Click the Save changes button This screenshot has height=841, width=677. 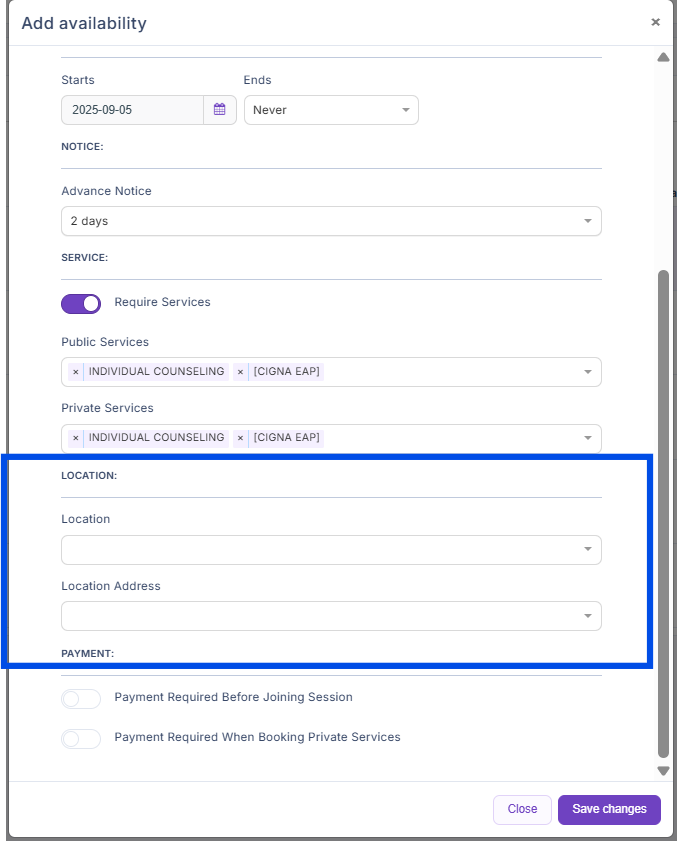pyautogui.click(x=609, y=809)
